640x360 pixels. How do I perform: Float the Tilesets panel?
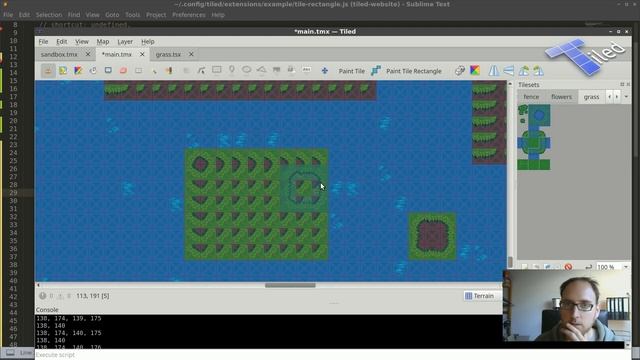[x=622, y=84]
